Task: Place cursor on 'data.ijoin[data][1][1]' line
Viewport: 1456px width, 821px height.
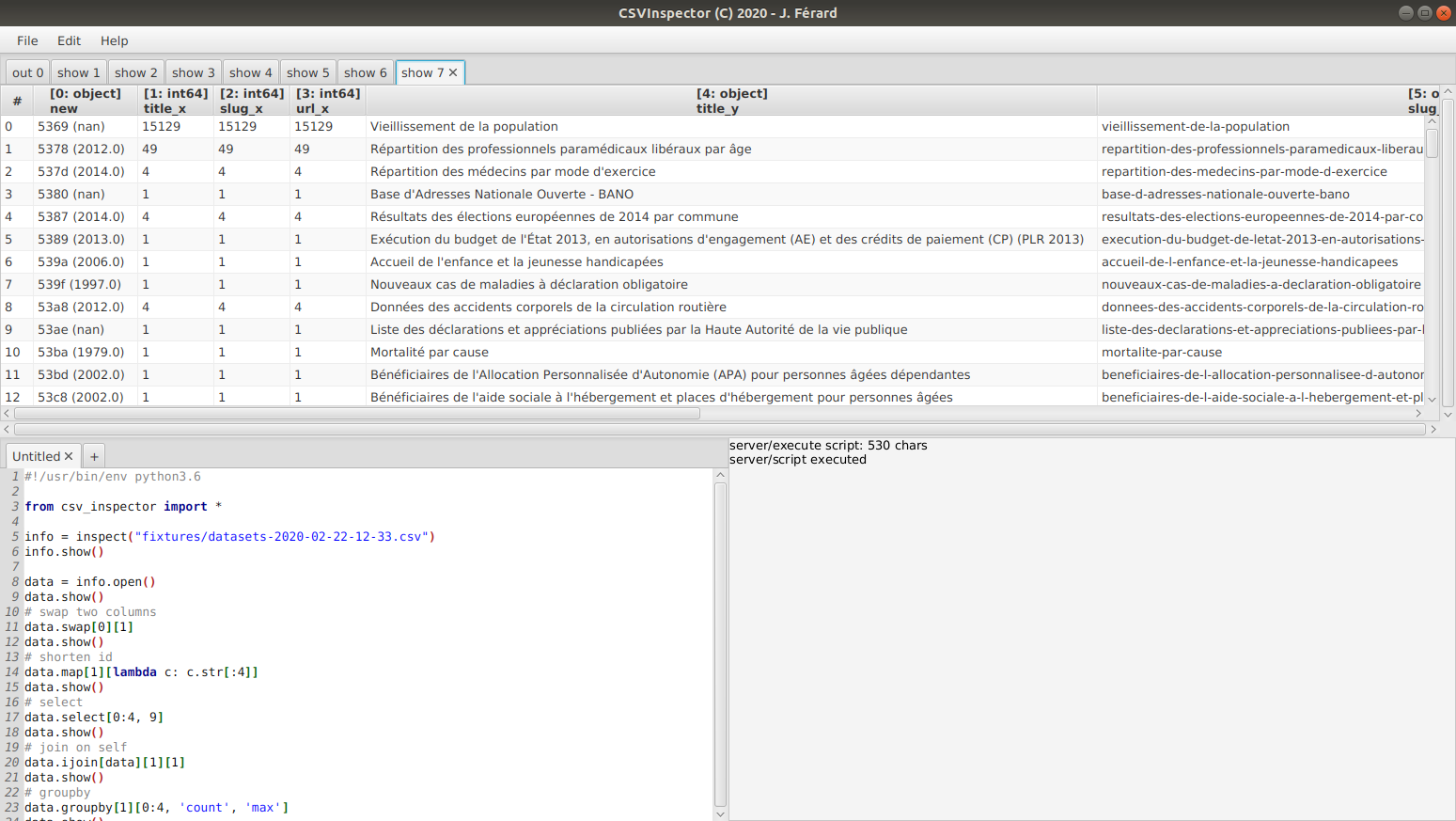Action: [x=104, y=763]
